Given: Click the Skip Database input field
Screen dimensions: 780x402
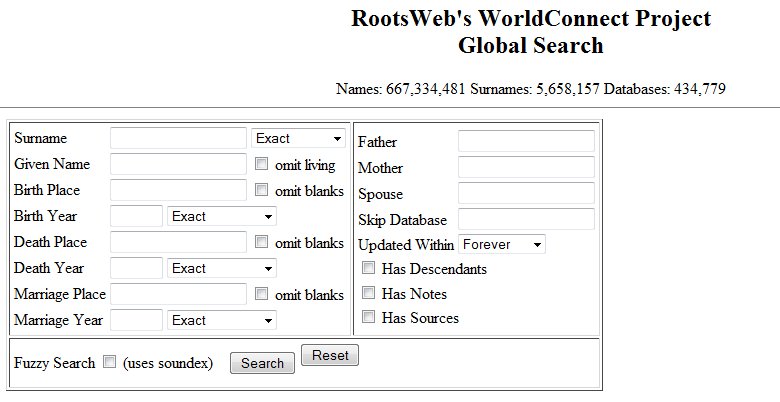Looking at the screenshot, I should (526, 219).
